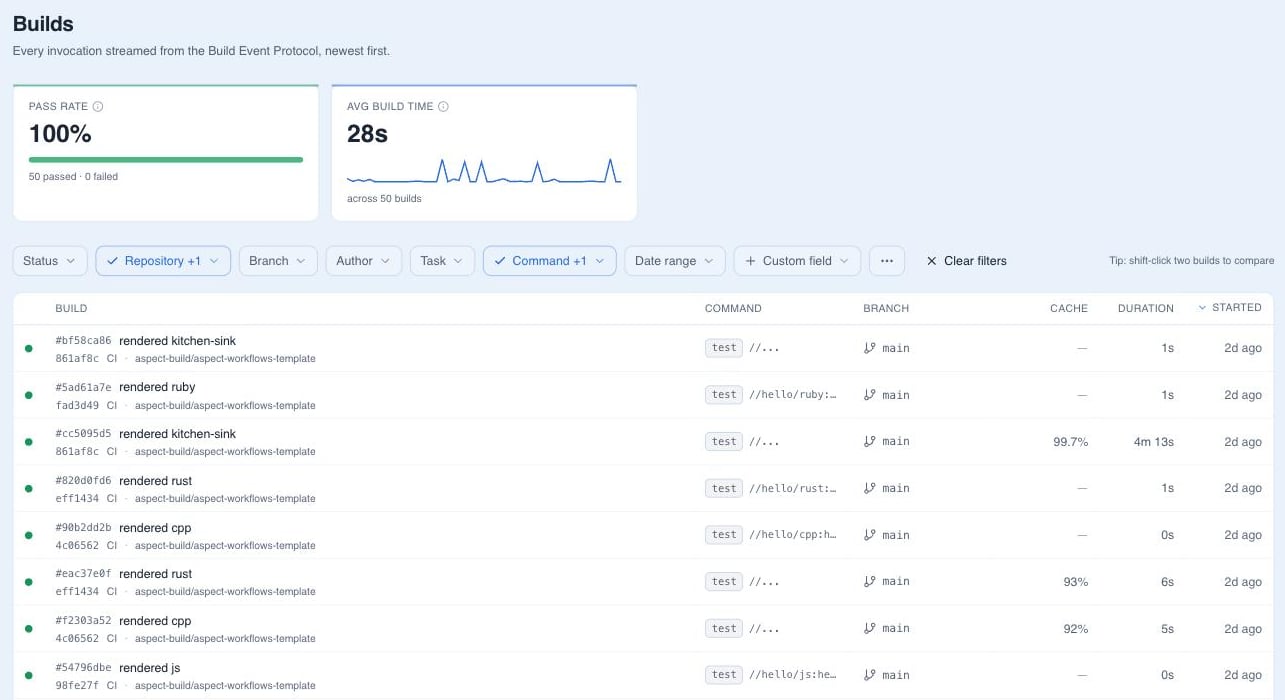Click the 92% cache value

[x=1076, y=629]
